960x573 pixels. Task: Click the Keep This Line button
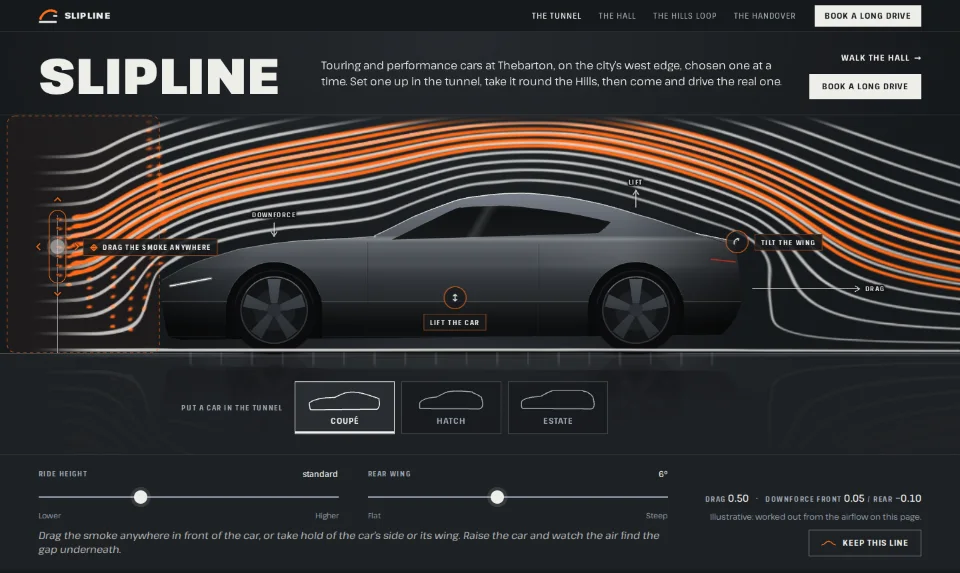pos(864,543)
